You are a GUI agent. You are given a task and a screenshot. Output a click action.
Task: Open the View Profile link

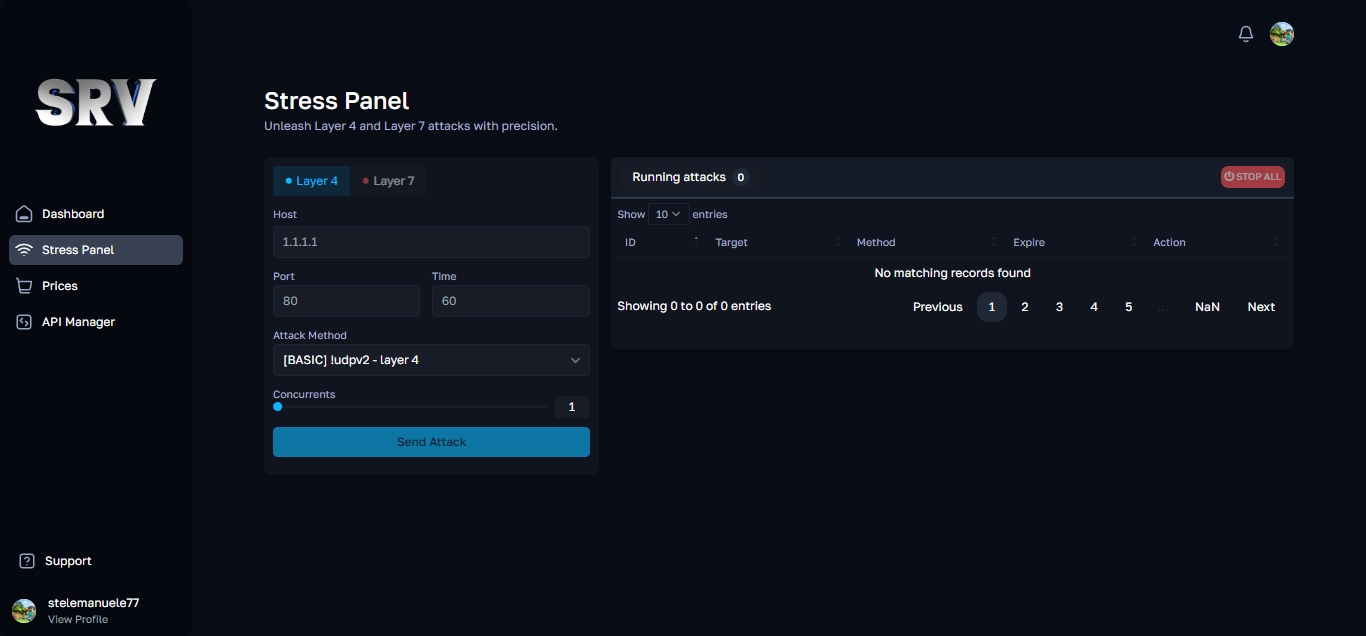(x=78, y=620)
